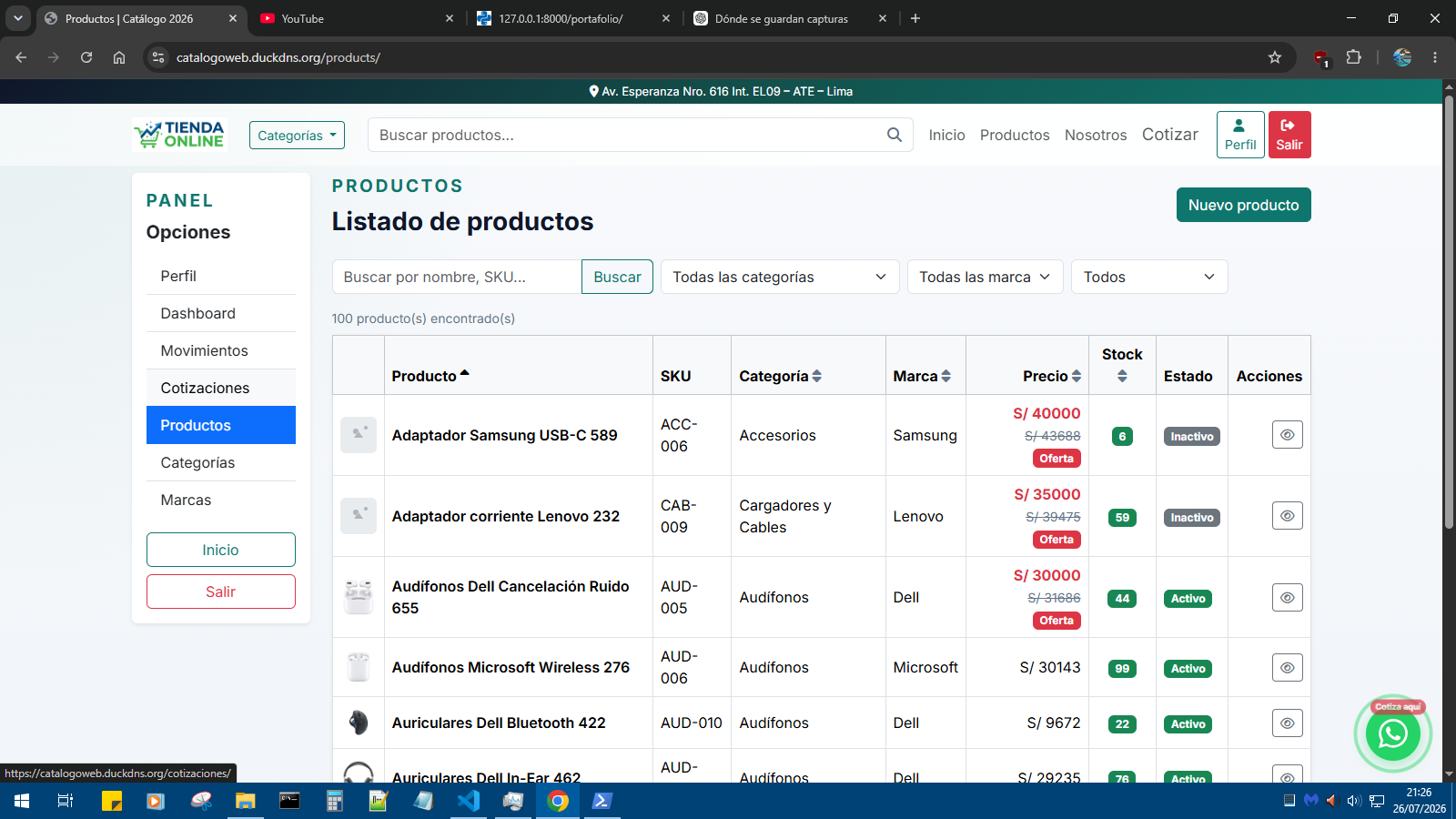Click the search magnifier icon
The width and height of the screenshot is (1456, 819).
895,135
